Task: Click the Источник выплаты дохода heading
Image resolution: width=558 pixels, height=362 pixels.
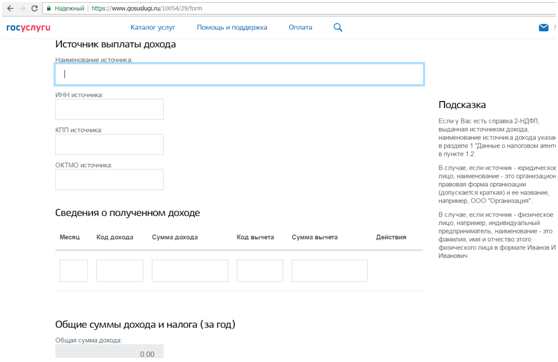Action: pos(115,44)
